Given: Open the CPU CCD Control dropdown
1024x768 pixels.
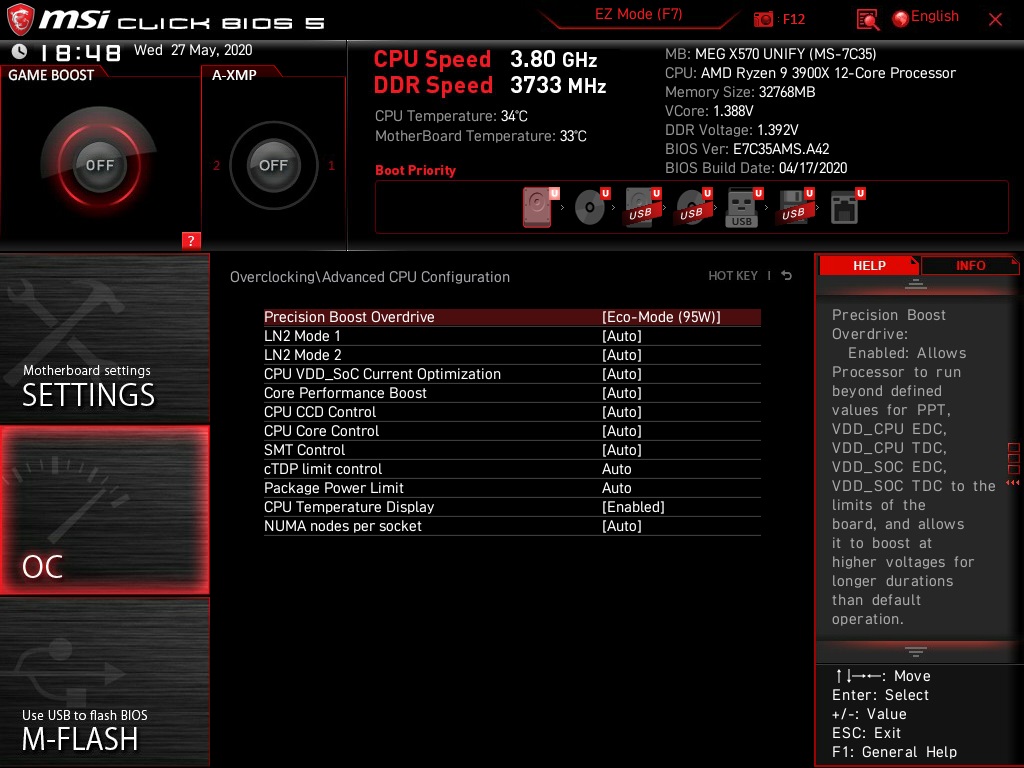Looking at the screenshot, I should [x=622, y=411].
